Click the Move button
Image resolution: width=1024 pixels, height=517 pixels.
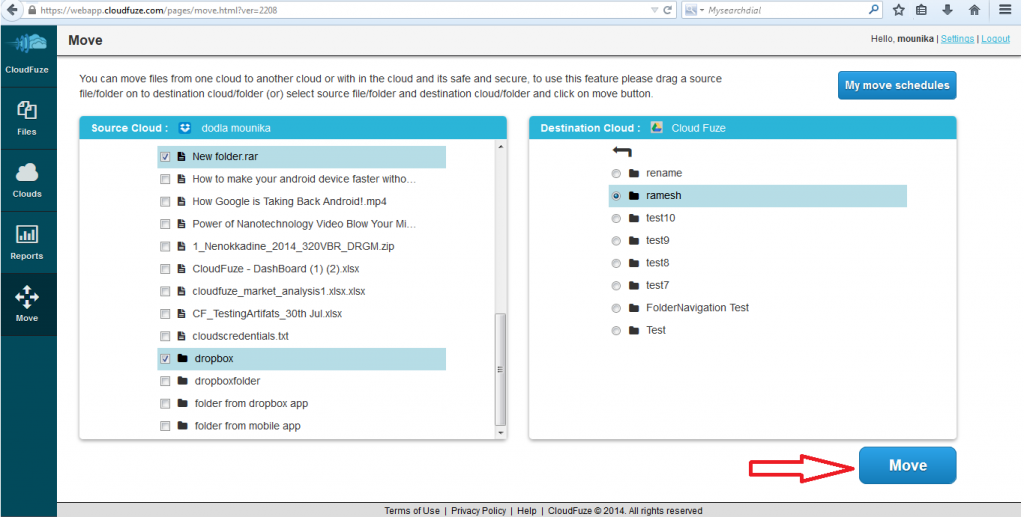point(908,465)
